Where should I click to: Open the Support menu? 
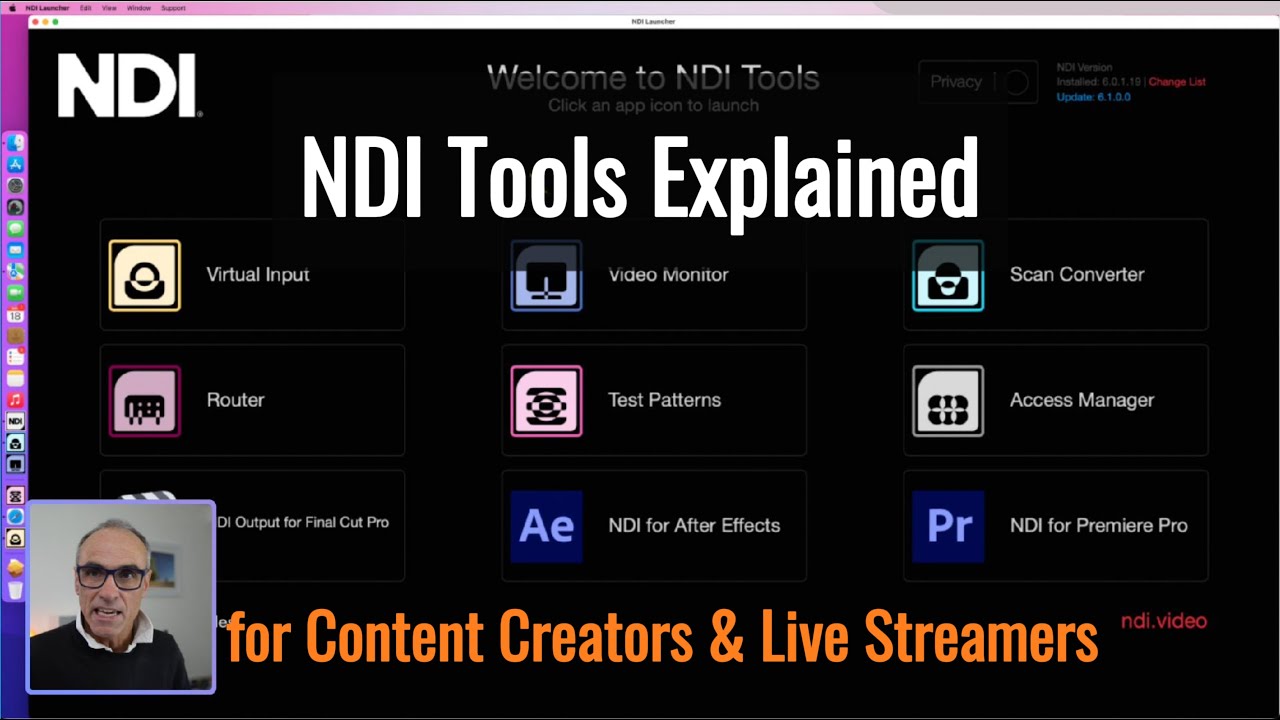tap(173, 7)
